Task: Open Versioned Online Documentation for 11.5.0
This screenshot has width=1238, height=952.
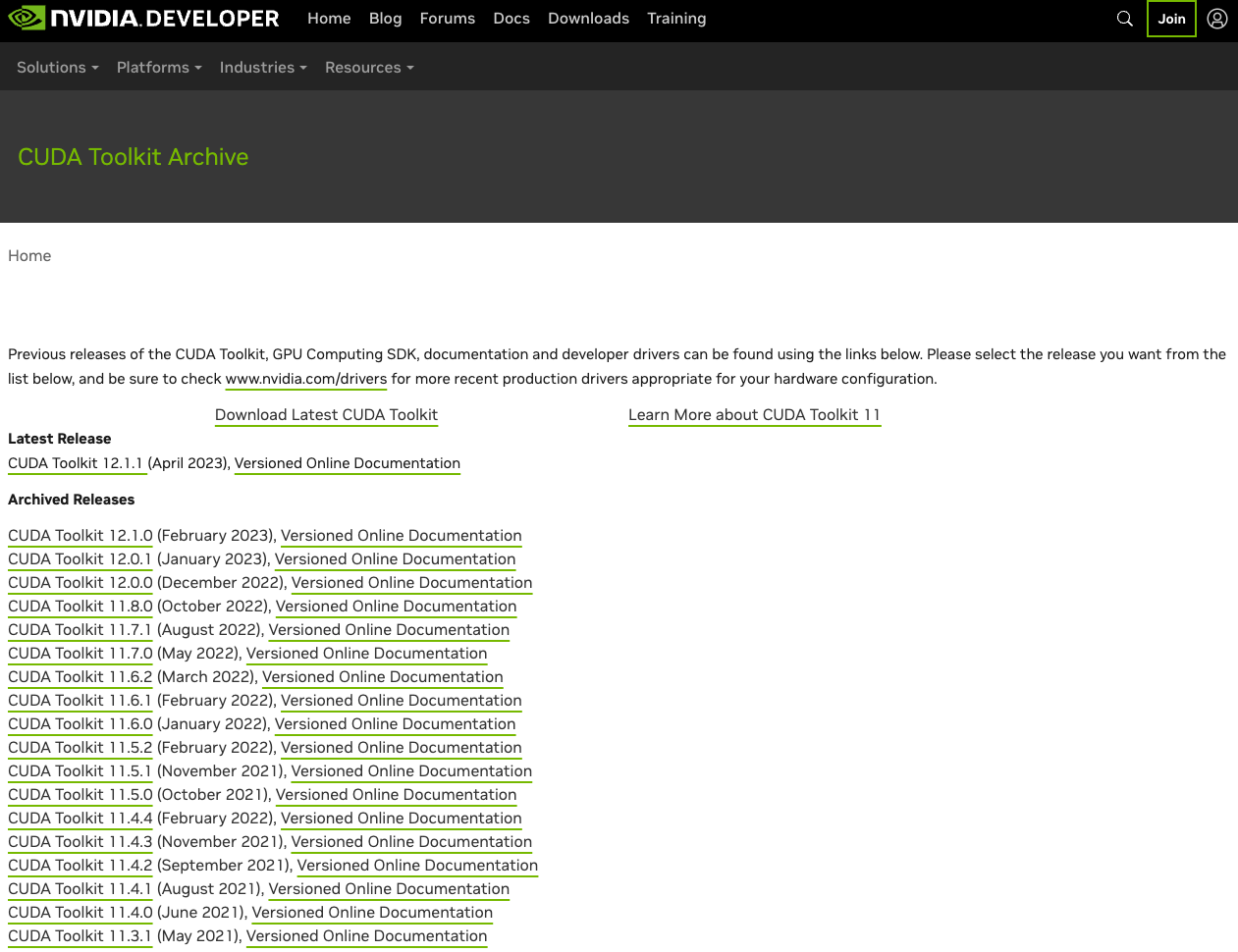Action: (397, 795)
